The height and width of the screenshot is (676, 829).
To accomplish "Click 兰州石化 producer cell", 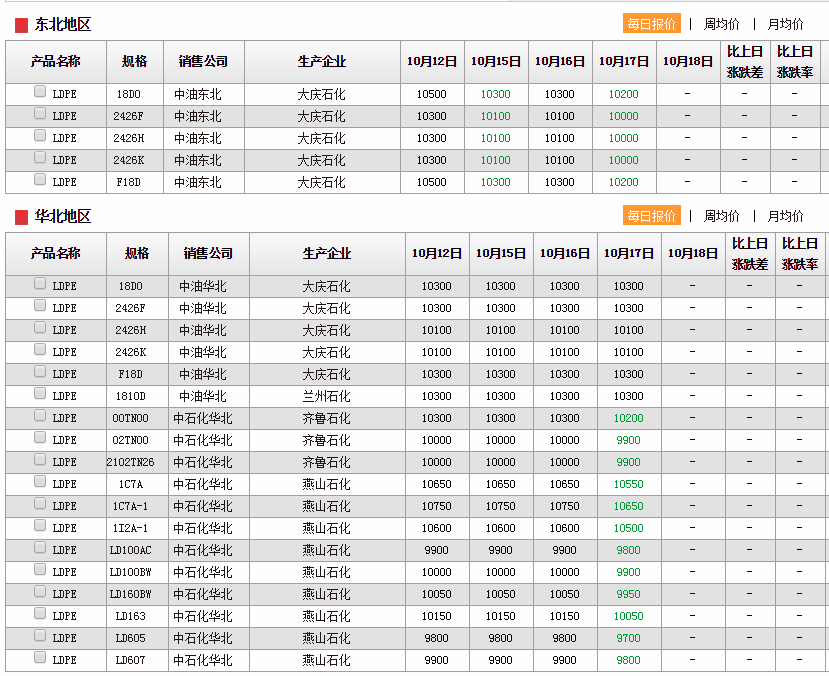I will pyautogui.click(x=326, y=396).
